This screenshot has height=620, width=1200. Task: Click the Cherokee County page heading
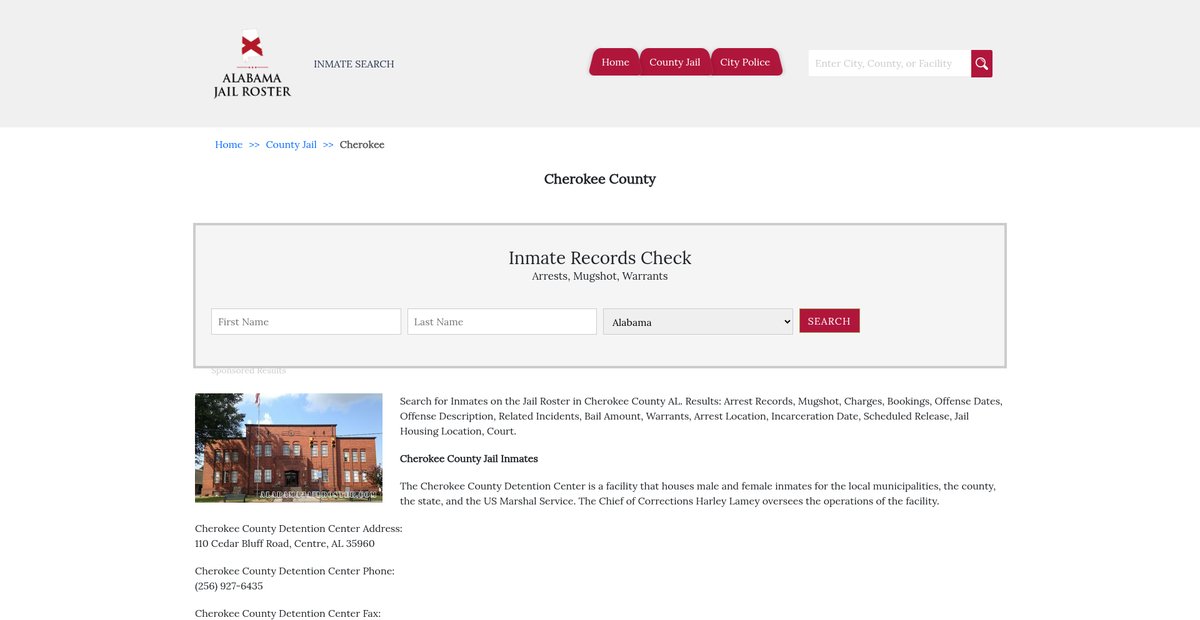(600, 180)
